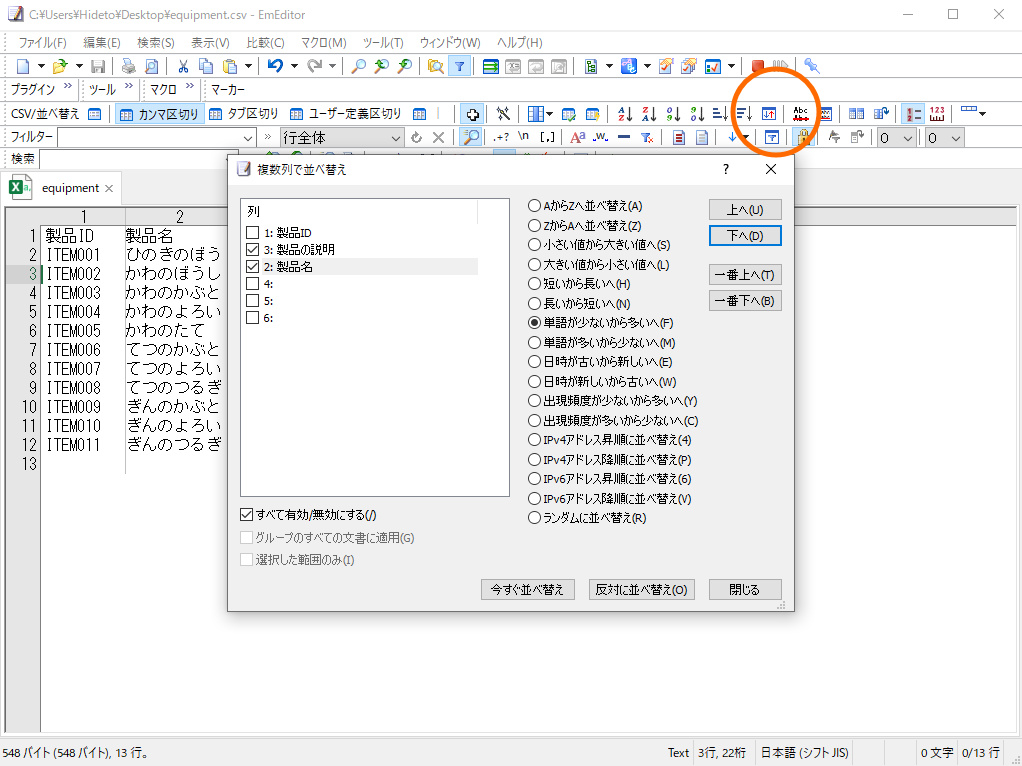1022x766 pixels.
Task: Click the padlock icon in filter bar
Action: 804,138
